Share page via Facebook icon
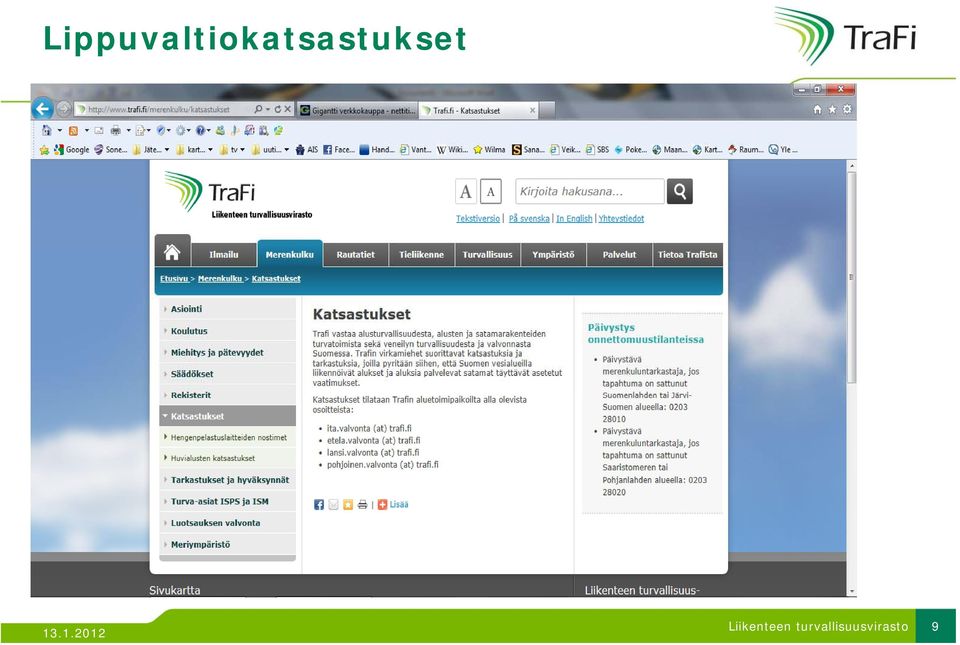 (319, 504)
